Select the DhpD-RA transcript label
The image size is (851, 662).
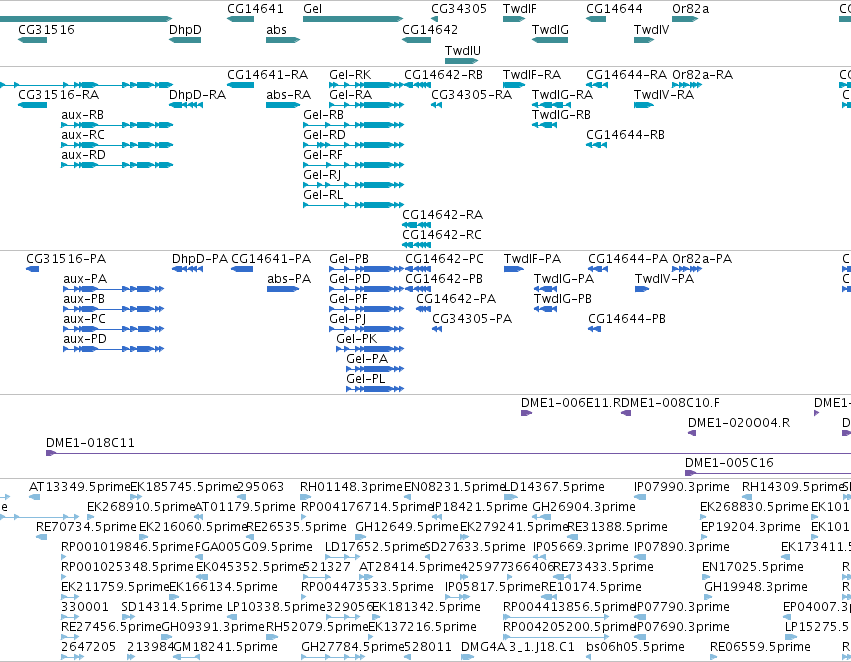(197, 94)
